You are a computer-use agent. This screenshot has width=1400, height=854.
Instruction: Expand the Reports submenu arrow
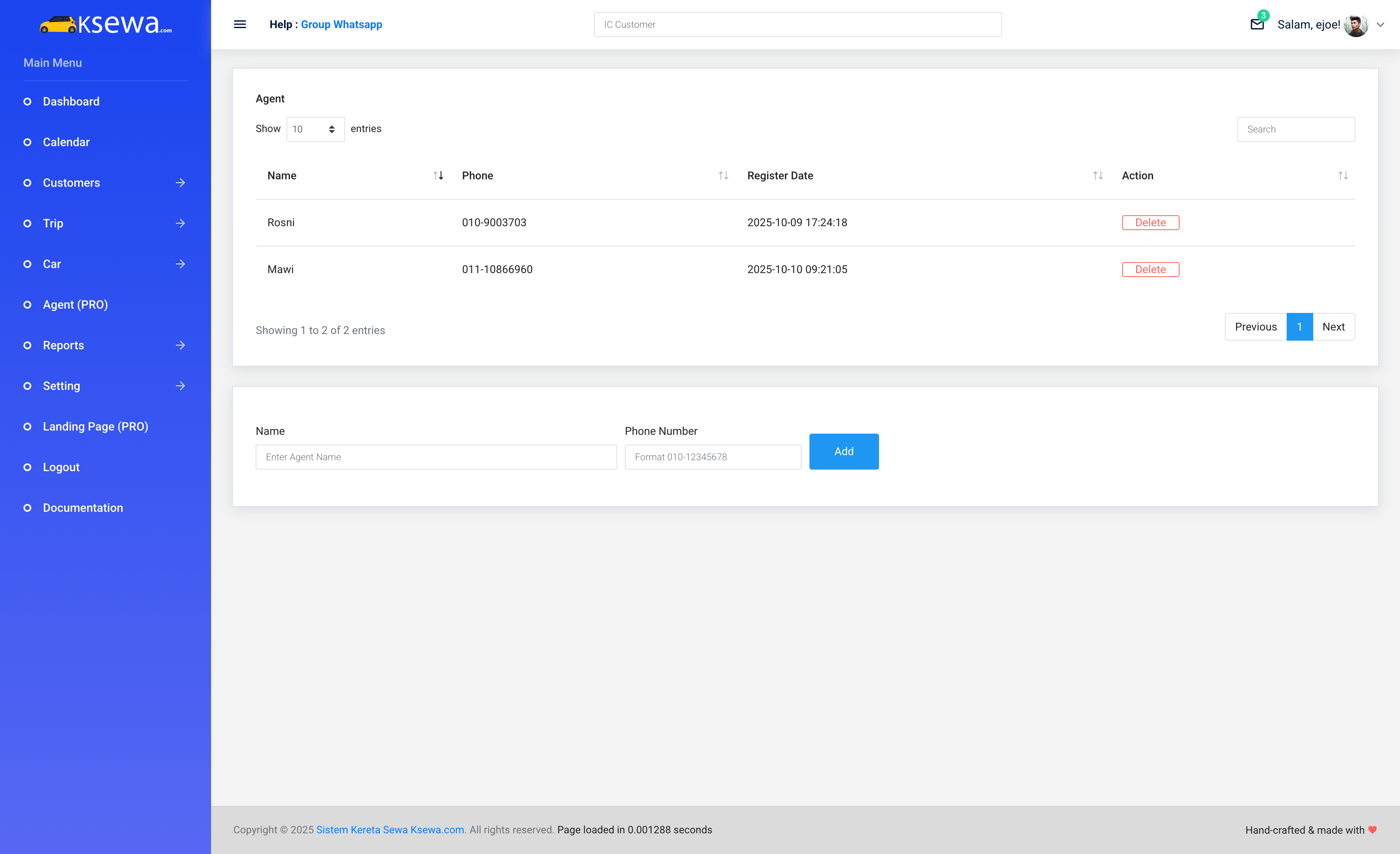coord(180,345)
